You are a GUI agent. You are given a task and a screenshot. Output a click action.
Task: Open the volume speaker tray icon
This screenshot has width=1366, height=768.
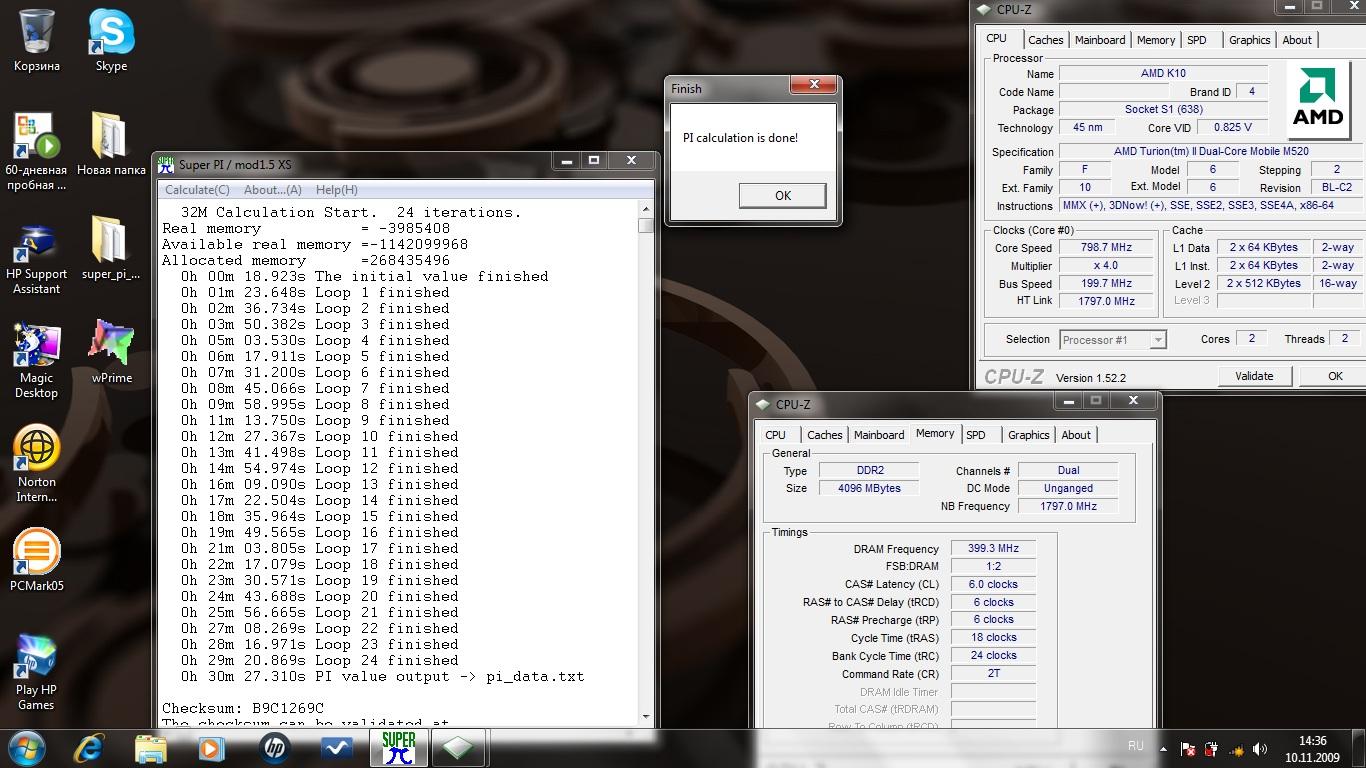[x=1260, y=749]
